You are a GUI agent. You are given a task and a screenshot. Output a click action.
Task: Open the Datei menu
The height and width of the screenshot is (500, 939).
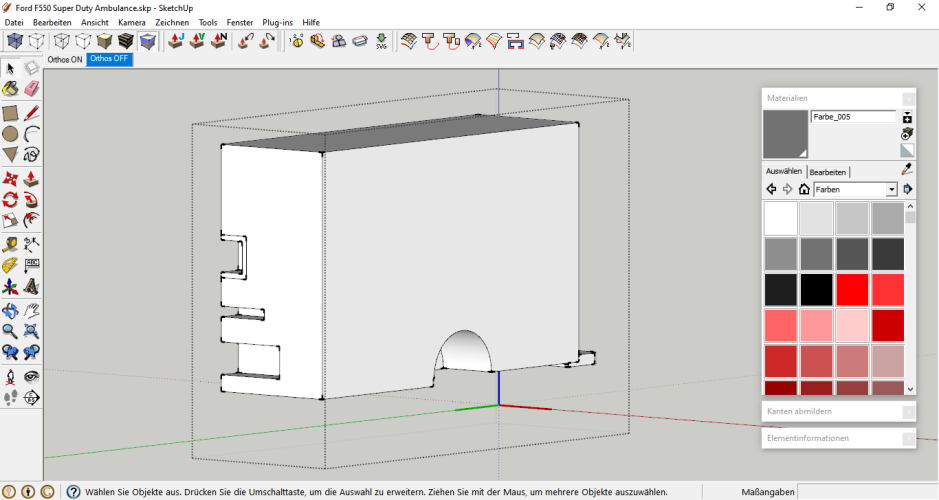click(14, 22)
